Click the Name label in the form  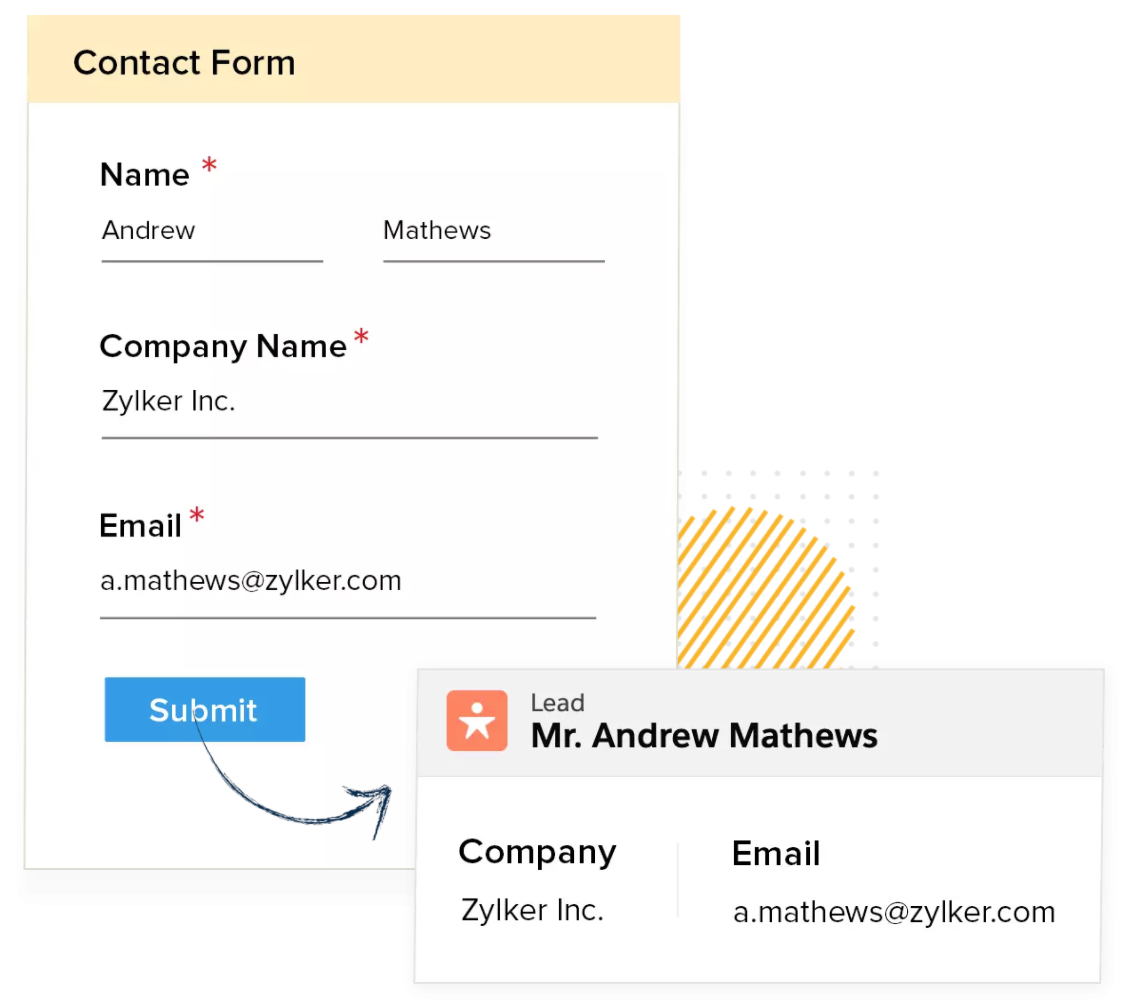145,175
